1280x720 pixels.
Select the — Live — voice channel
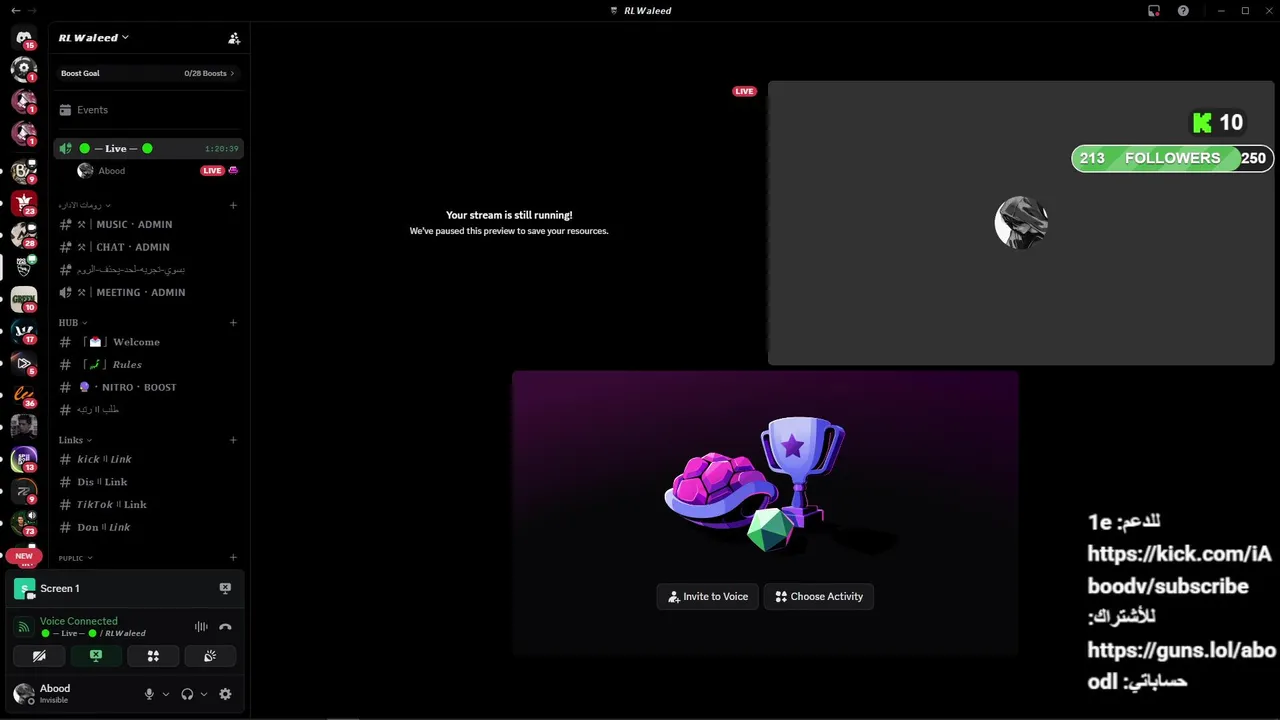(x=148, y=148)
